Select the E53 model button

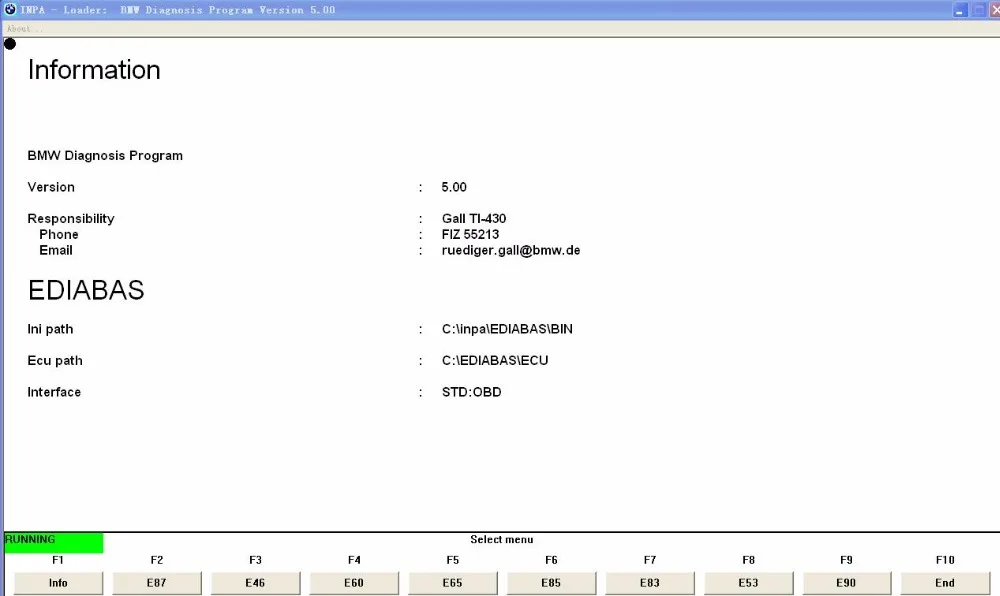749,583
